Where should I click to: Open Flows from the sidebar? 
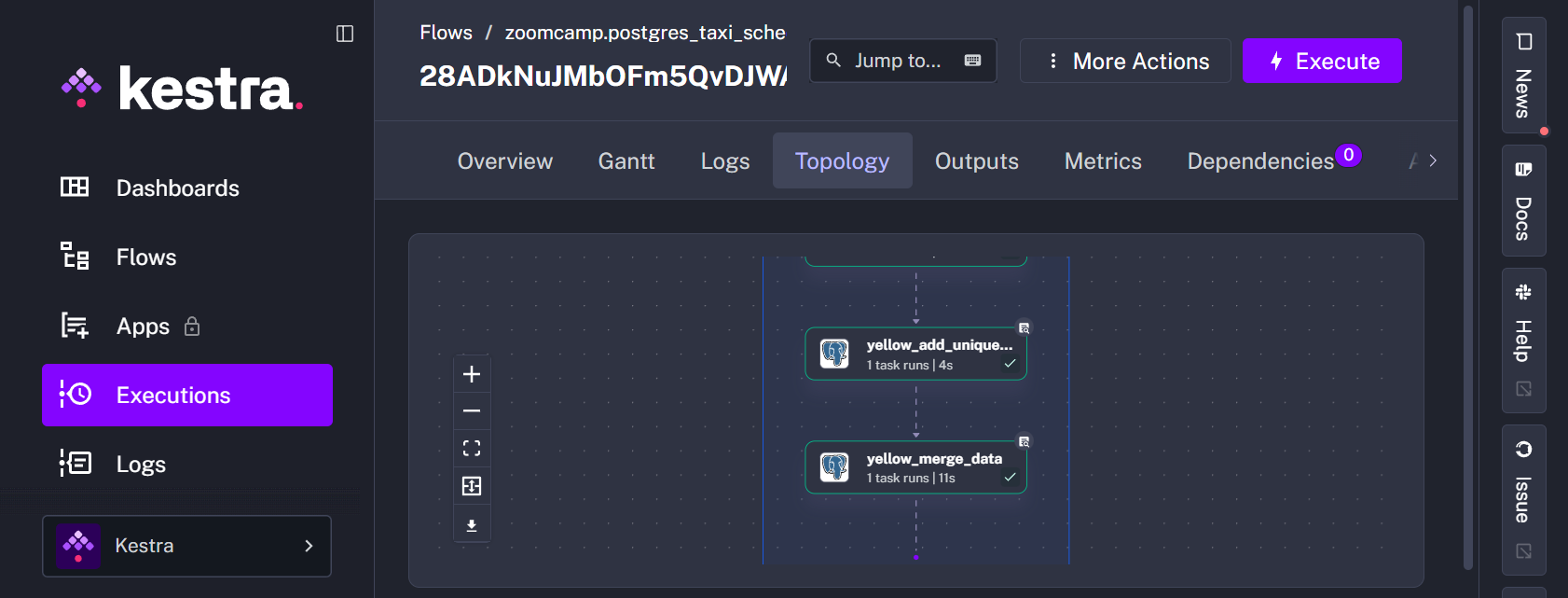[x=186, y=257]
